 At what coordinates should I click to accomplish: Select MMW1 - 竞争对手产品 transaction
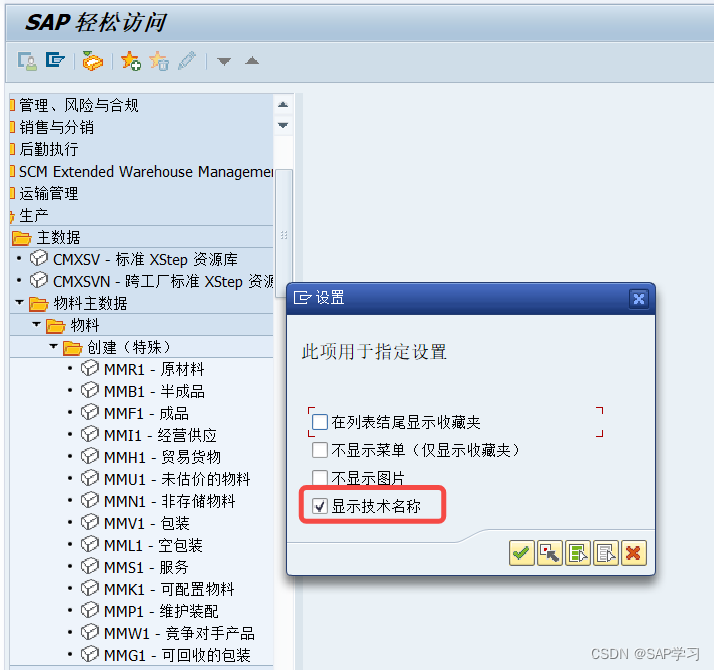(179, 633)
